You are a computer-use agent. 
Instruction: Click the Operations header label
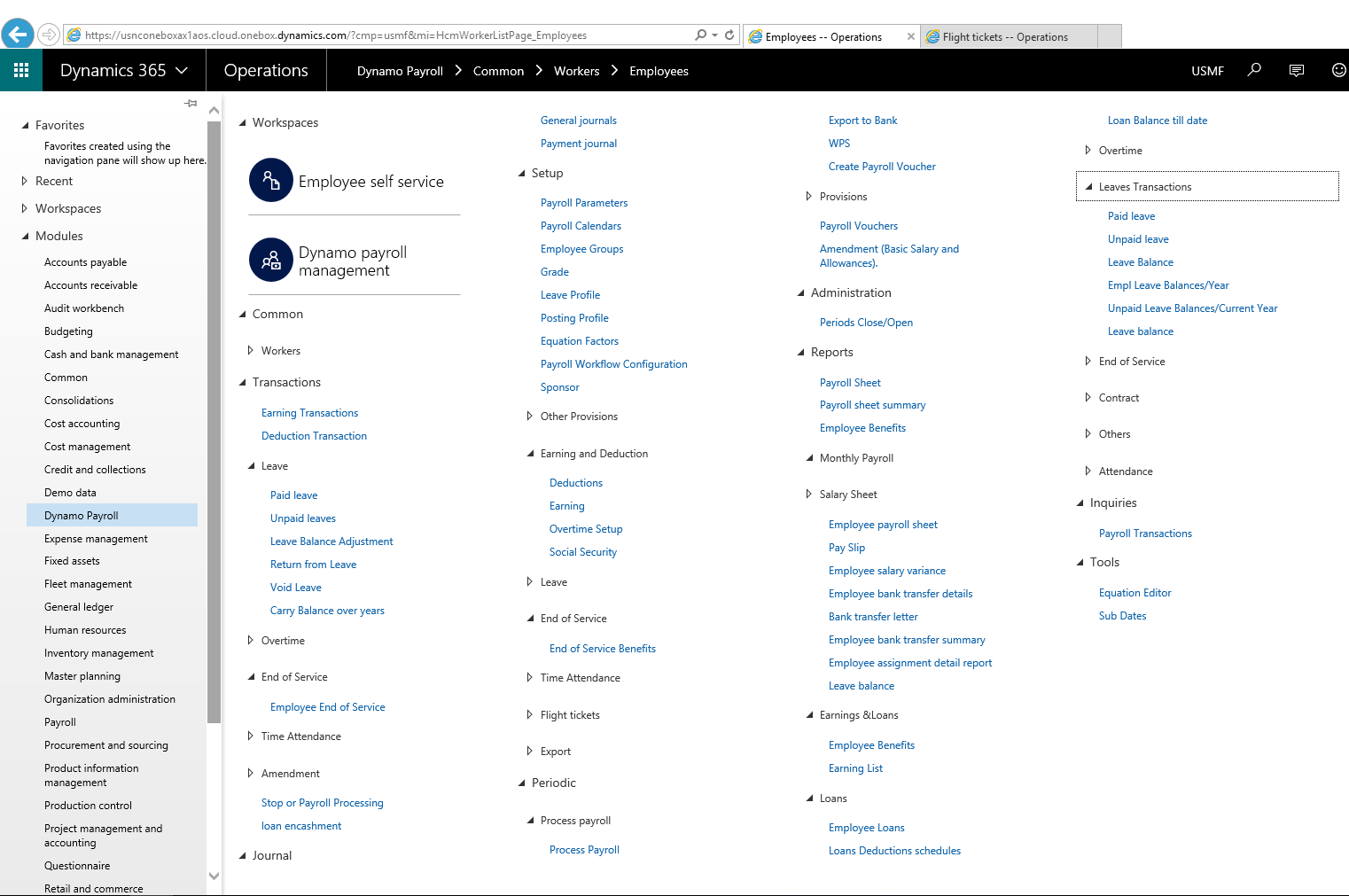[266, 70]
